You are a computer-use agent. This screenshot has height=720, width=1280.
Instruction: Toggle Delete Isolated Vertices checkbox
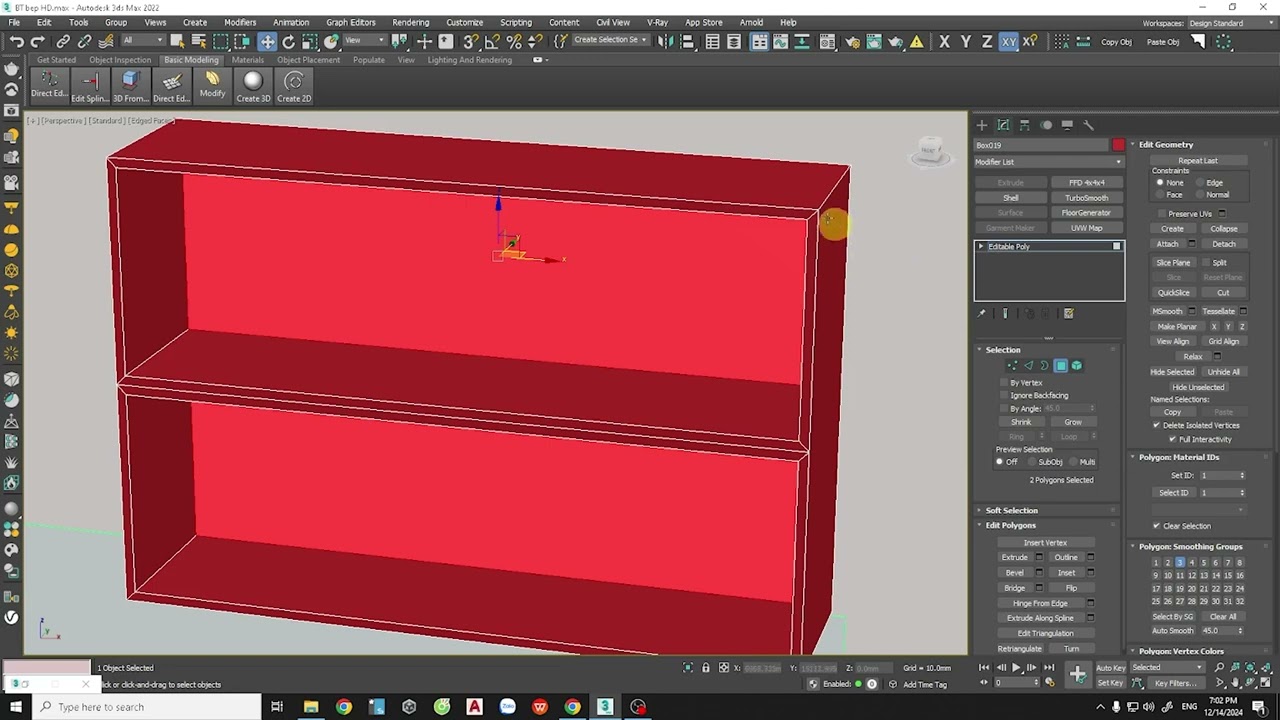pyautogui.click(x=1157, y=425)
